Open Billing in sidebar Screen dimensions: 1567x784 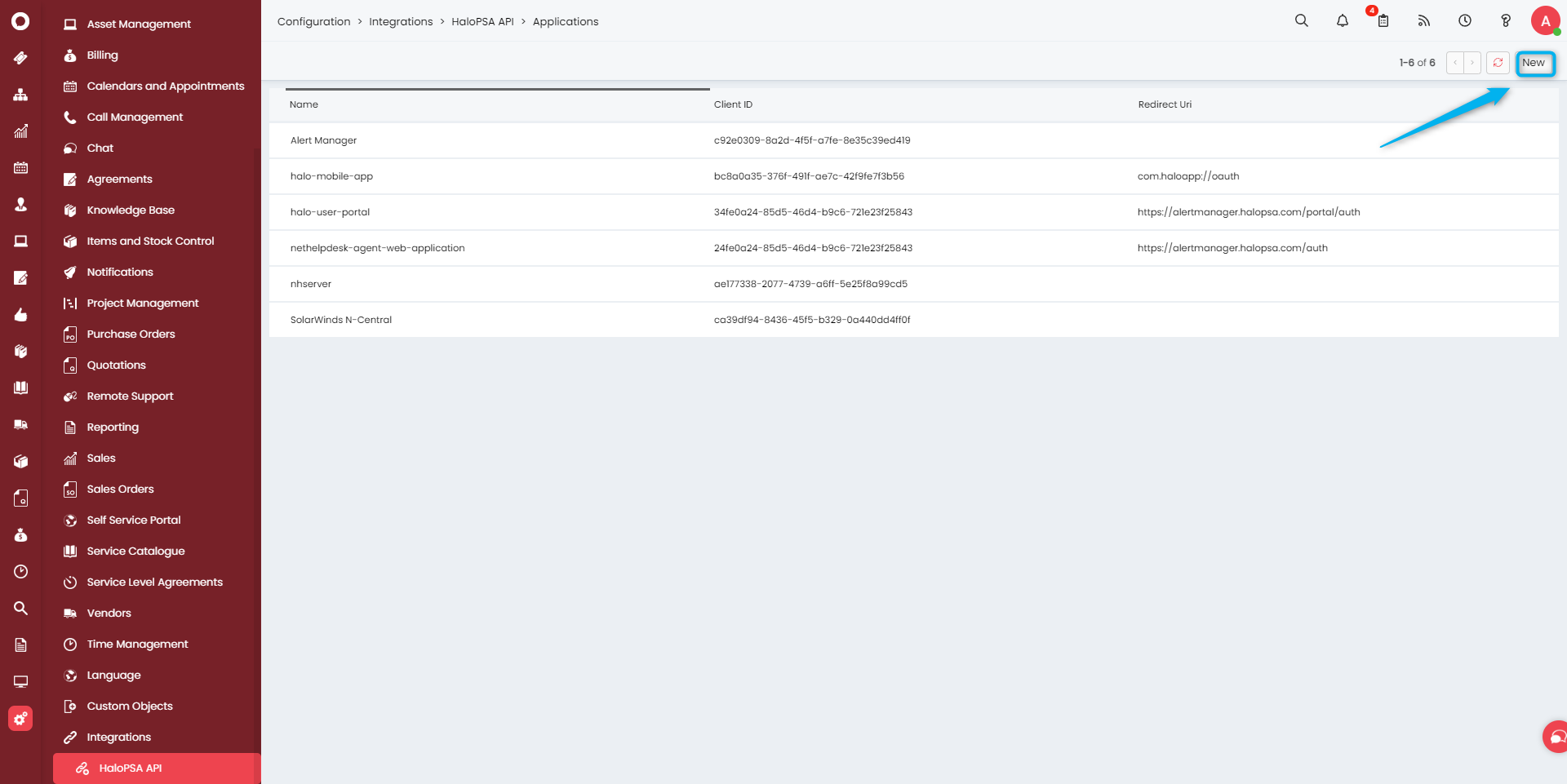[102, 55]
